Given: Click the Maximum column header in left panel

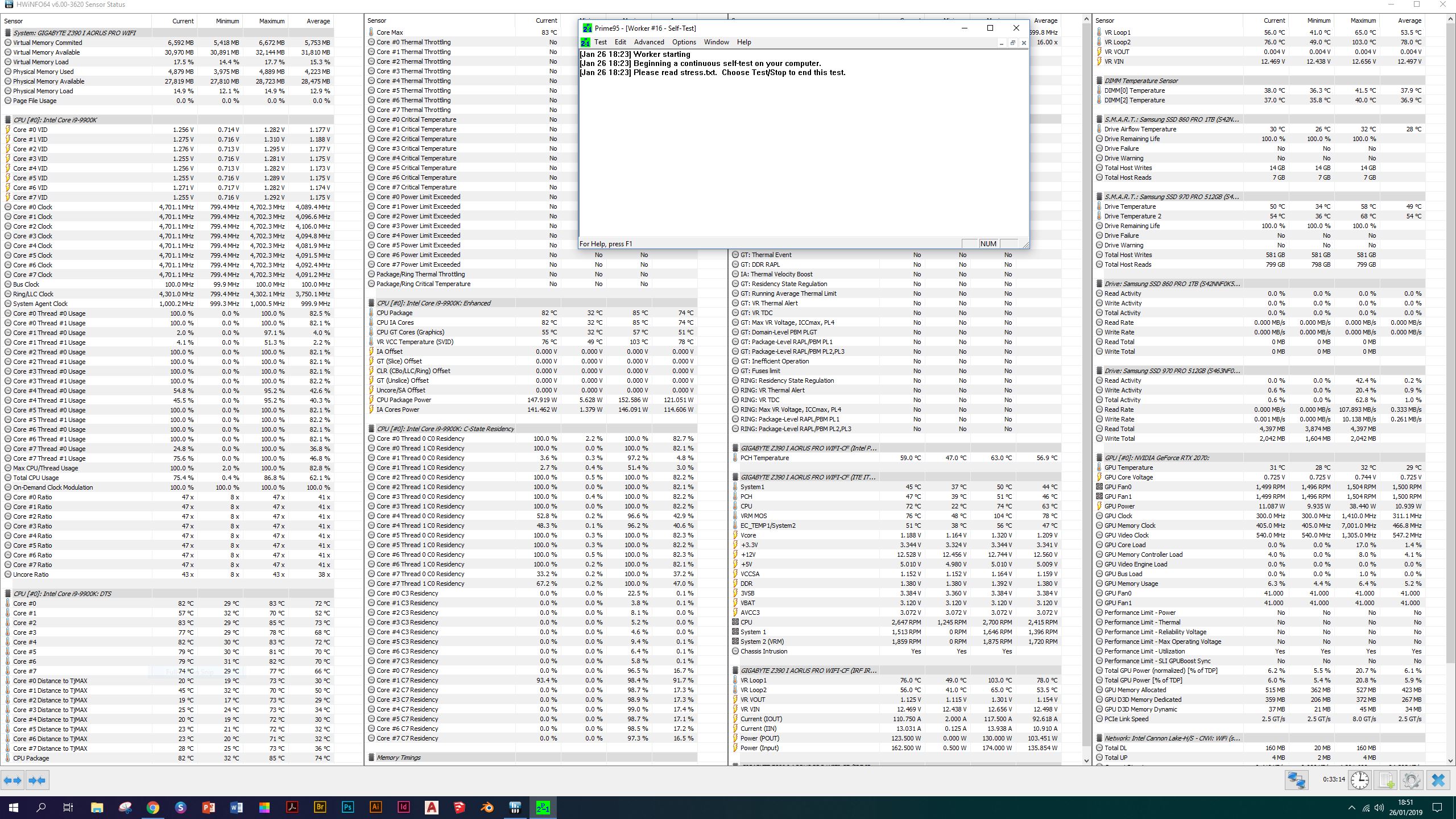Looking at the screenshot, I should click(271, 21).
